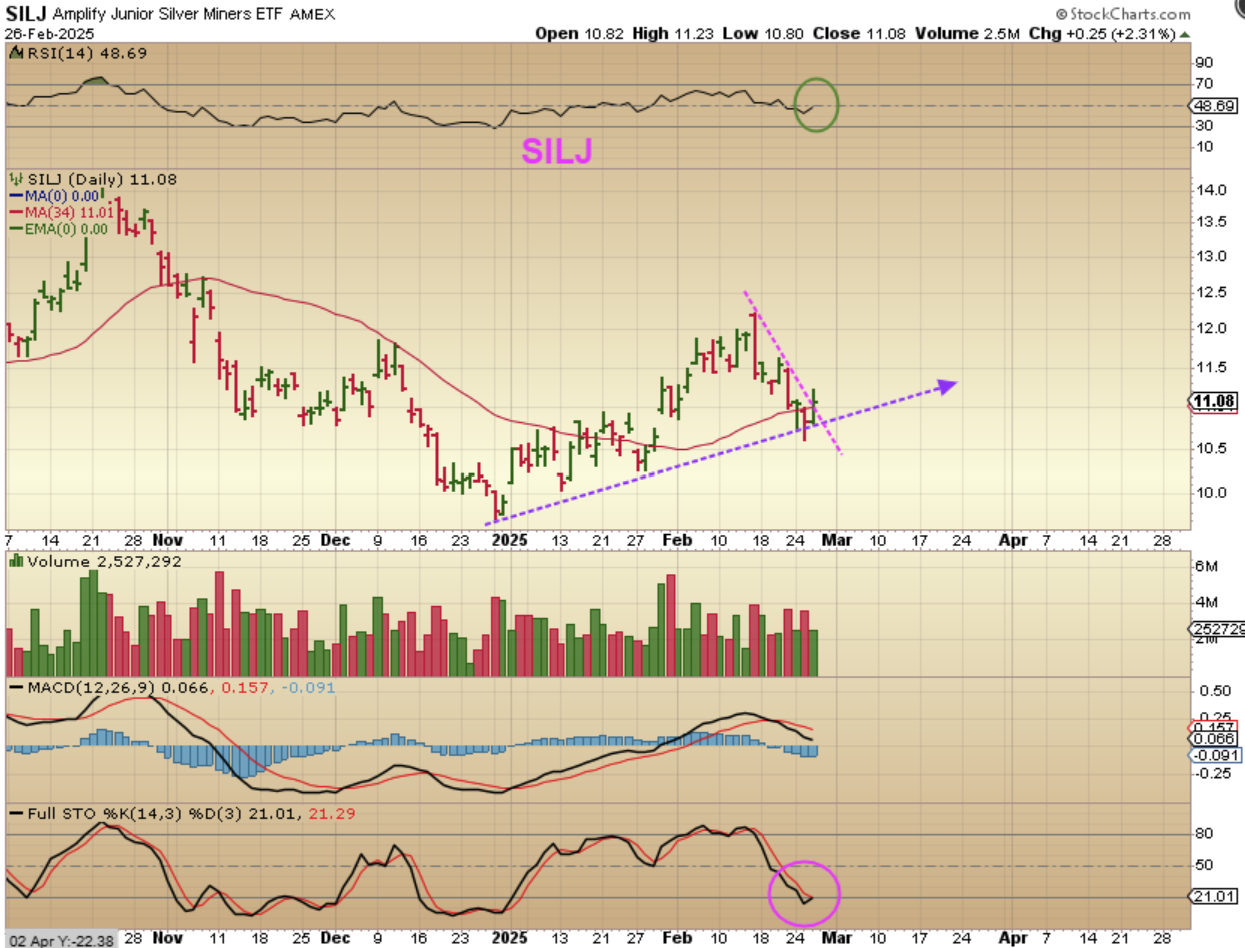This screenshot has width=1245, height=948.
Task: Click the 252729 volume tag on the right axis
Action: pyautogui.click(x=1217, y=629)
